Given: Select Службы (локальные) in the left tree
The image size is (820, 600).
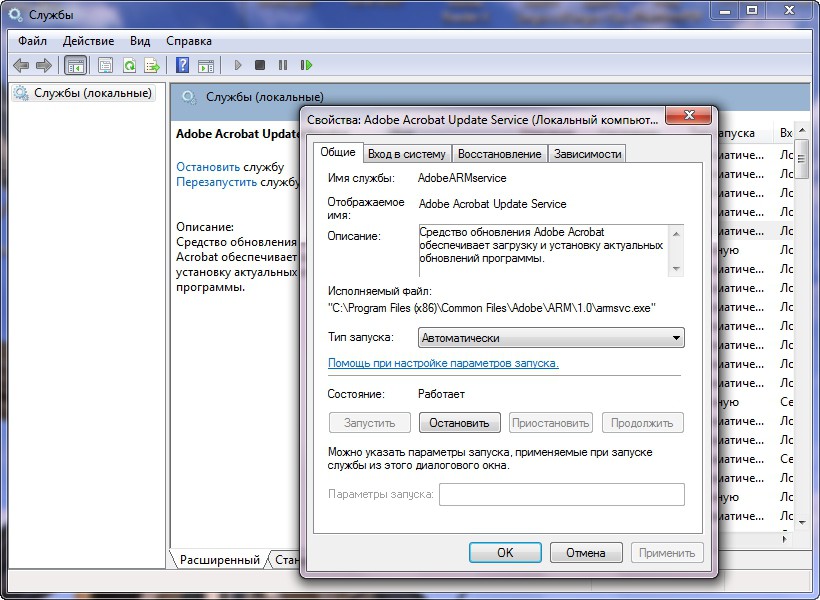Looking at the screenshot, I should point(93,93).
